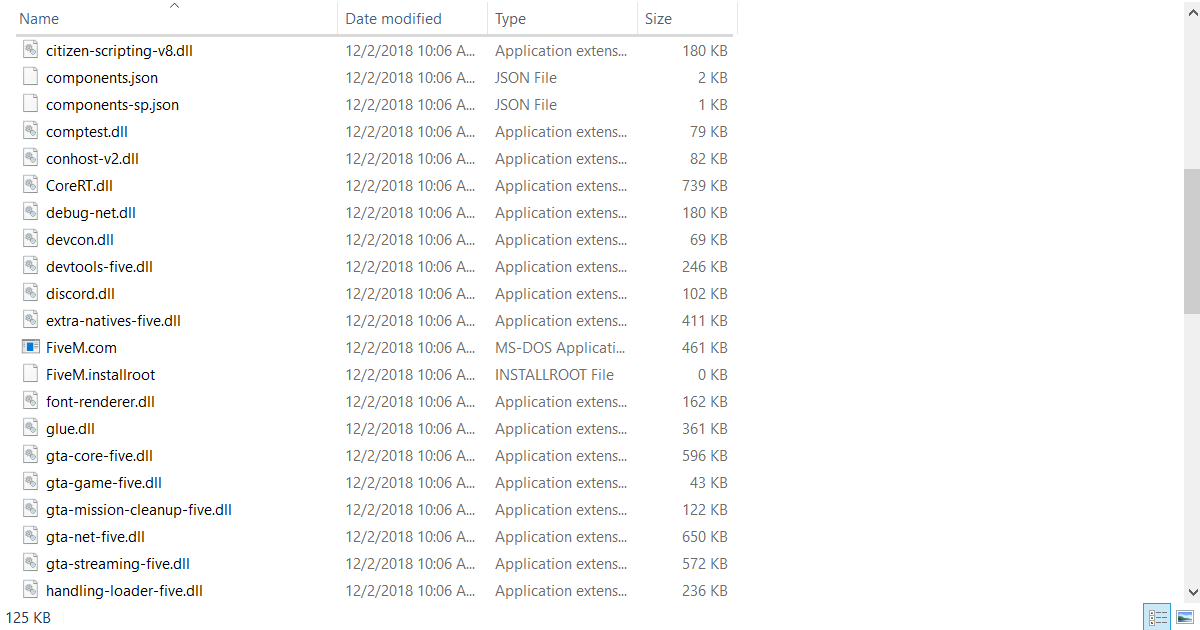Click the date modified of glue.dll

(411, 429)
